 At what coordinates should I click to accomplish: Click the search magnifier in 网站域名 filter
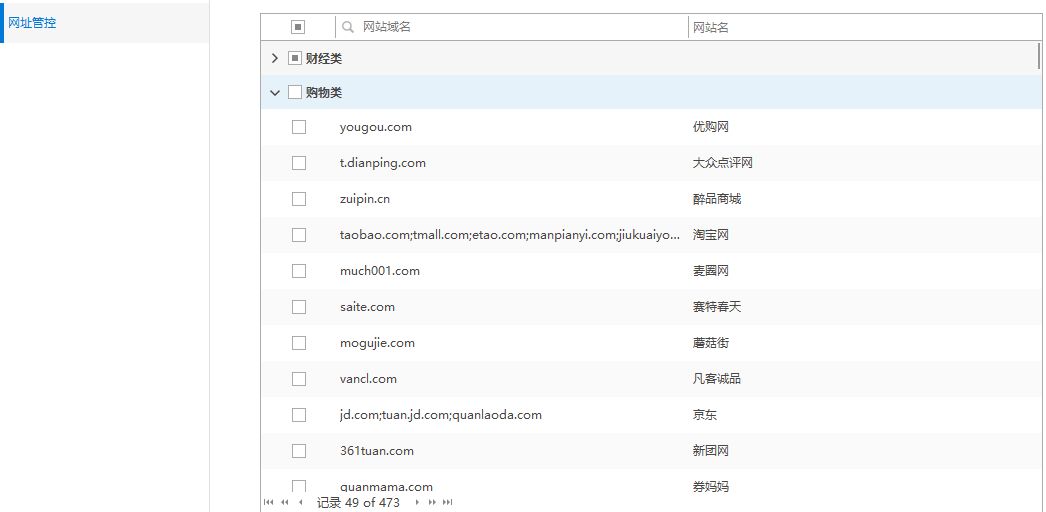pyautogui.click(x=348, y=27)
